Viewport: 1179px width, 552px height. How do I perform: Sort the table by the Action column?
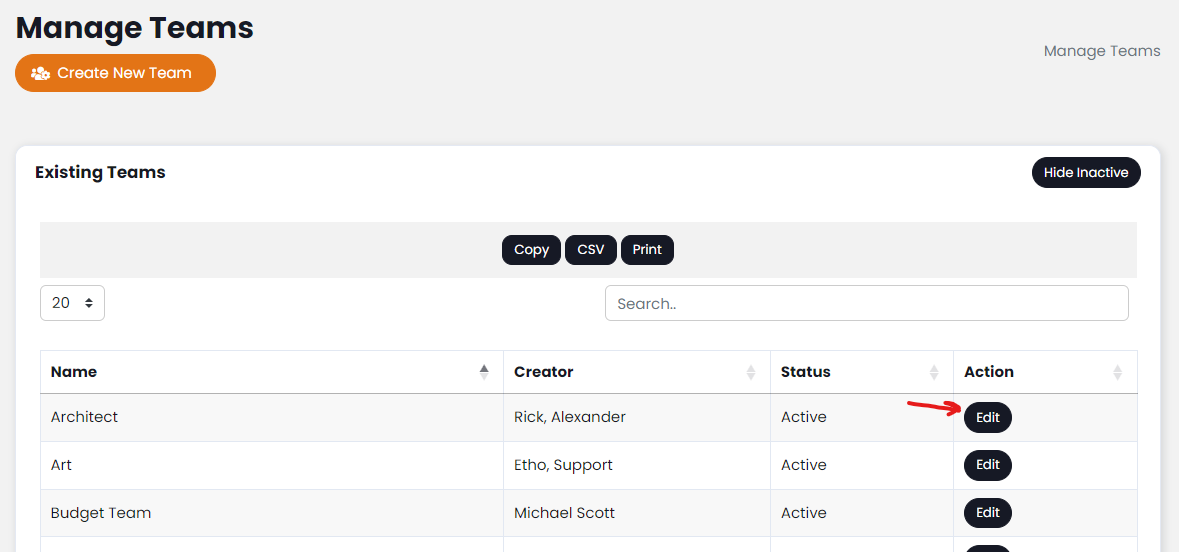pos(1045,372)
